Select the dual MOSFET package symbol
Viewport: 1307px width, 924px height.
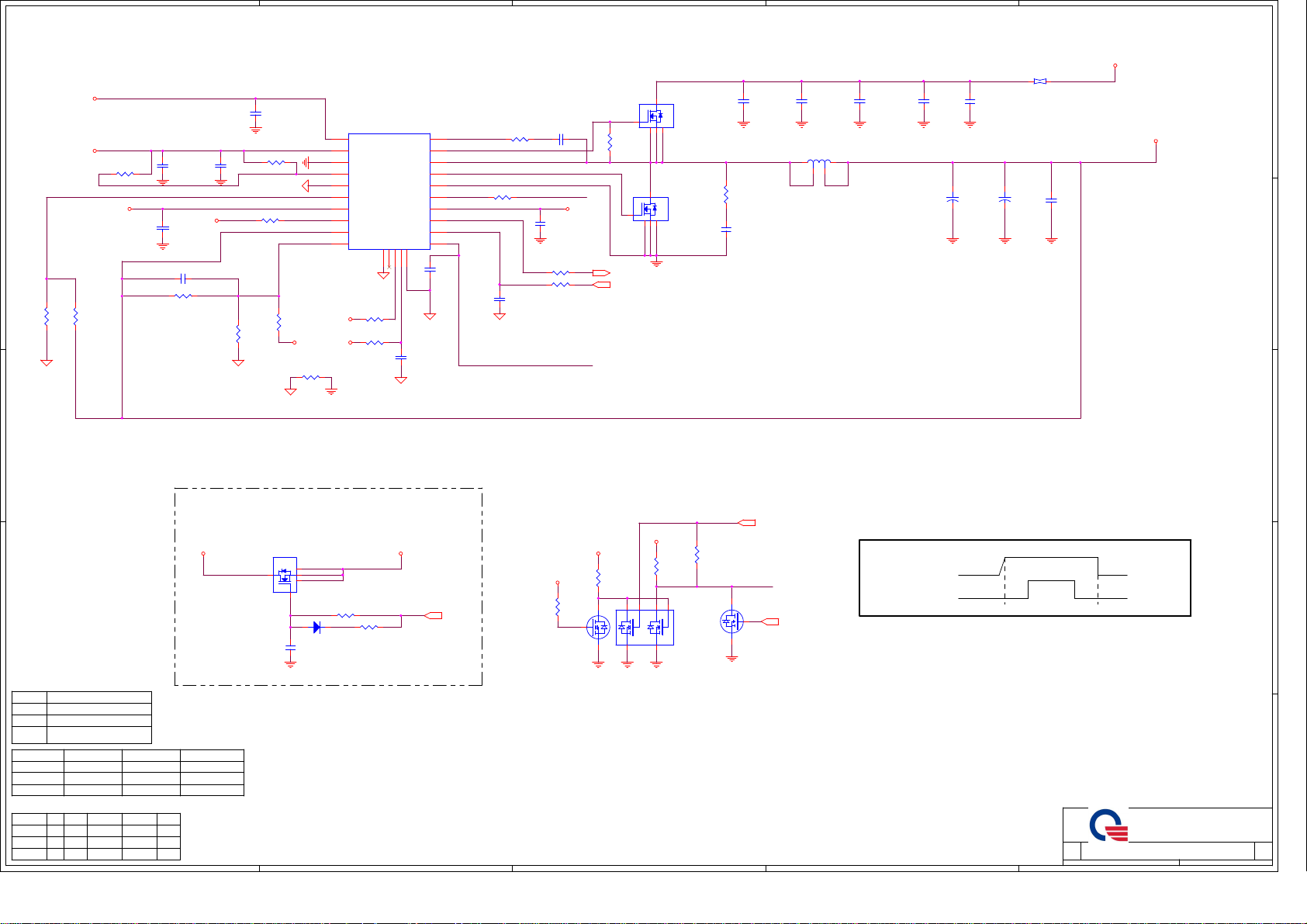click(x=644, y=628)
